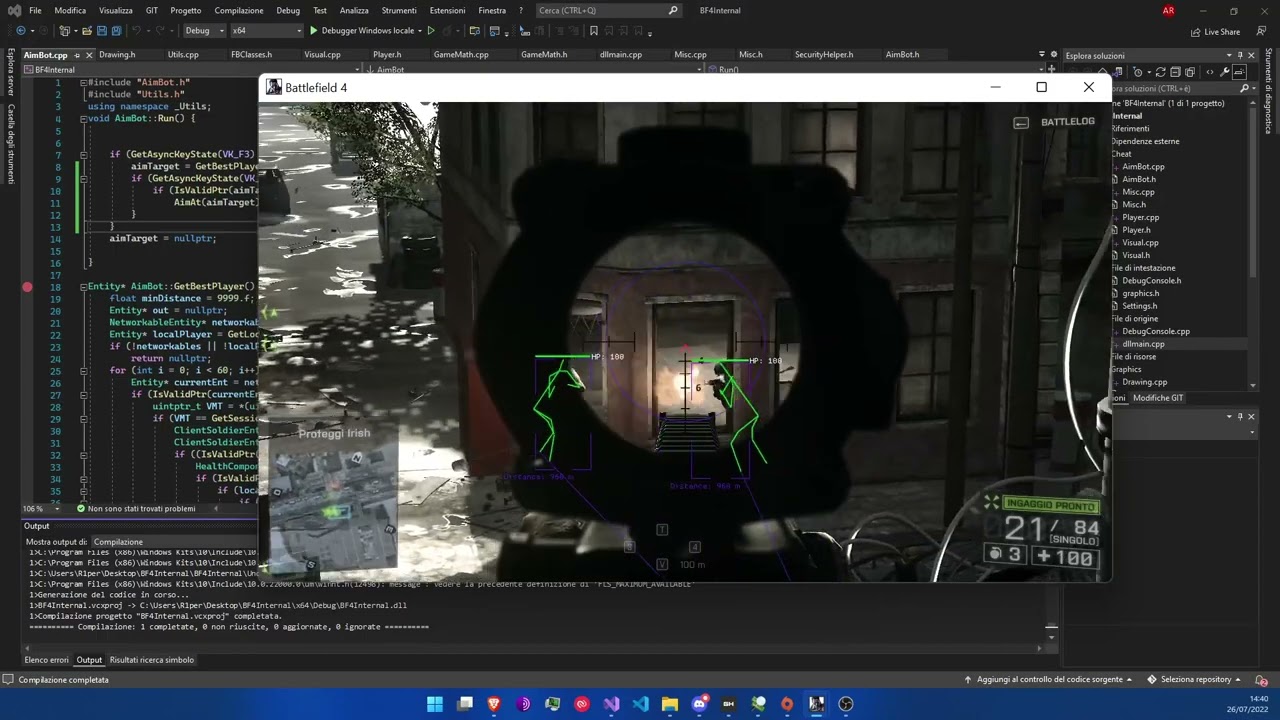
Task: Click the navigate back arrow in toolbar
Action: pyautogui.click(x=21, y=31)
